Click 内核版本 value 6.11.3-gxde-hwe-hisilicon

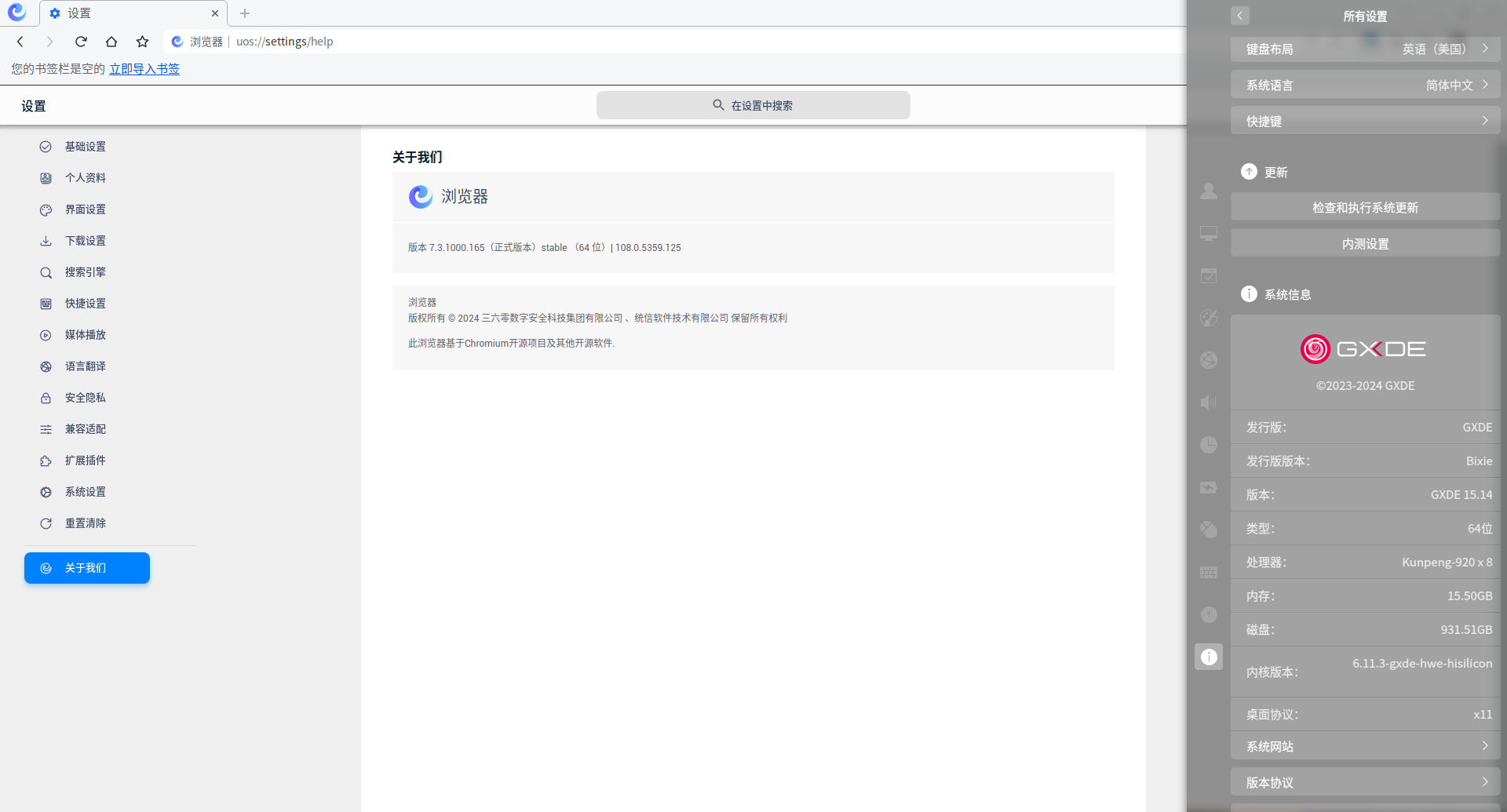click(x=1422, y=664)
